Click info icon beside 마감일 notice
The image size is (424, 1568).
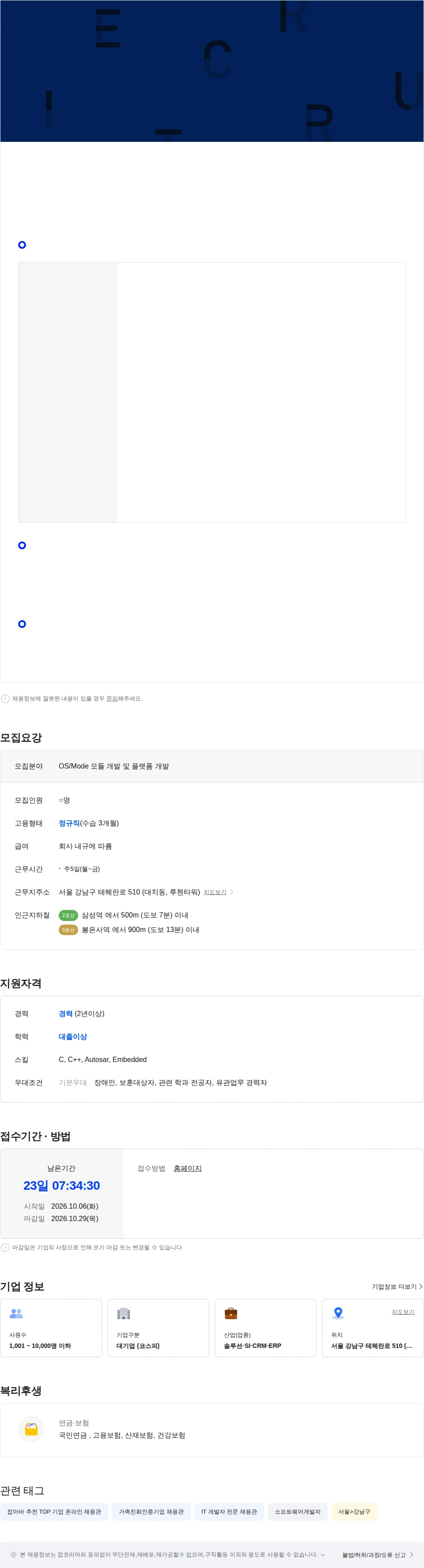point(5,1248)
